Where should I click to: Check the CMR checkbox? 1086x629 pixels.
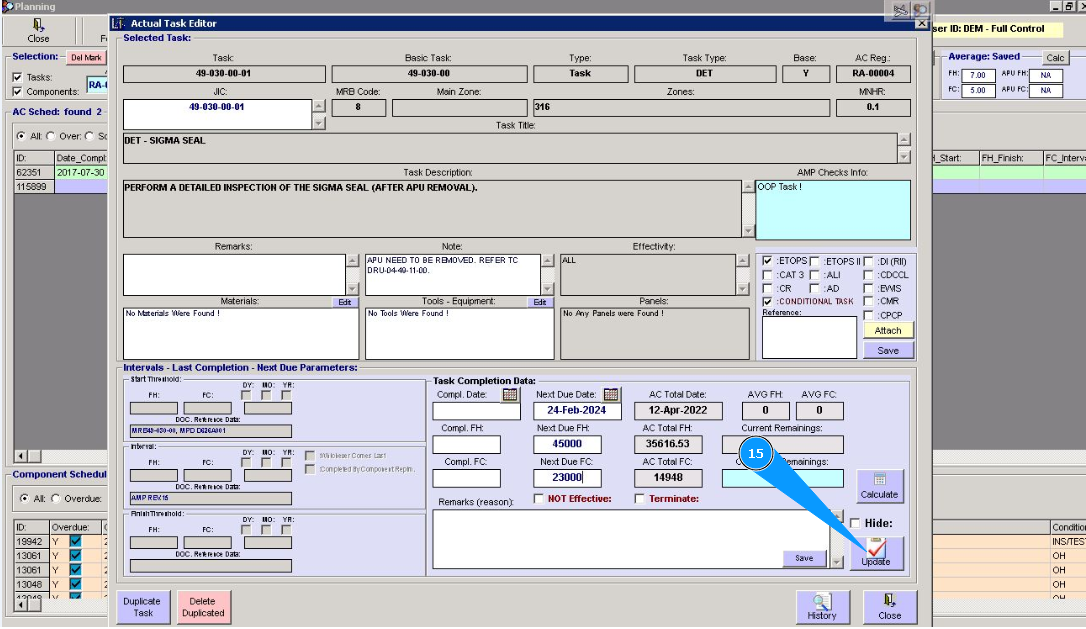pos(868,301)
